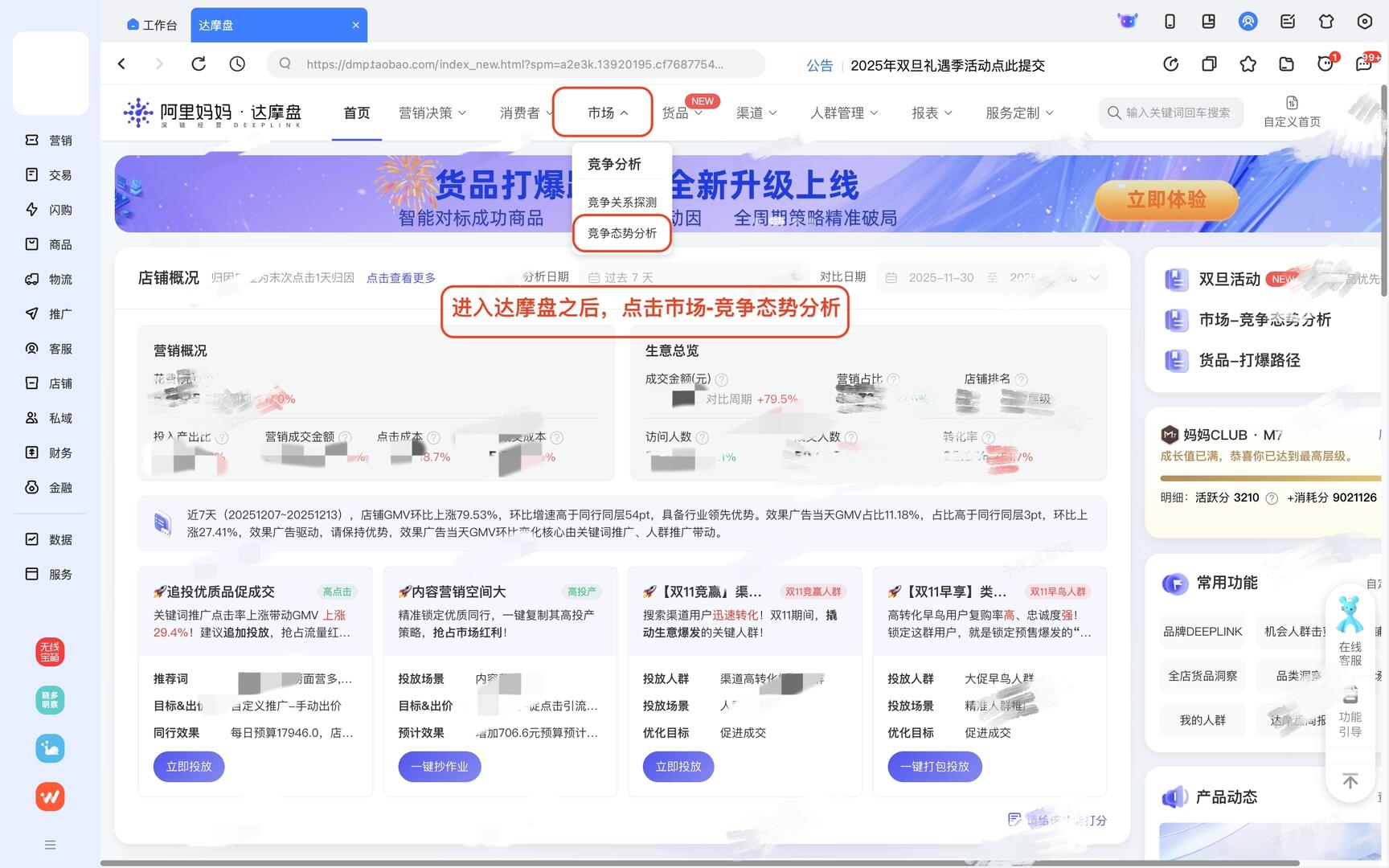Open 商品 in the left sidebar
The height and width of the screenshot is (868, 1389).
49,244
